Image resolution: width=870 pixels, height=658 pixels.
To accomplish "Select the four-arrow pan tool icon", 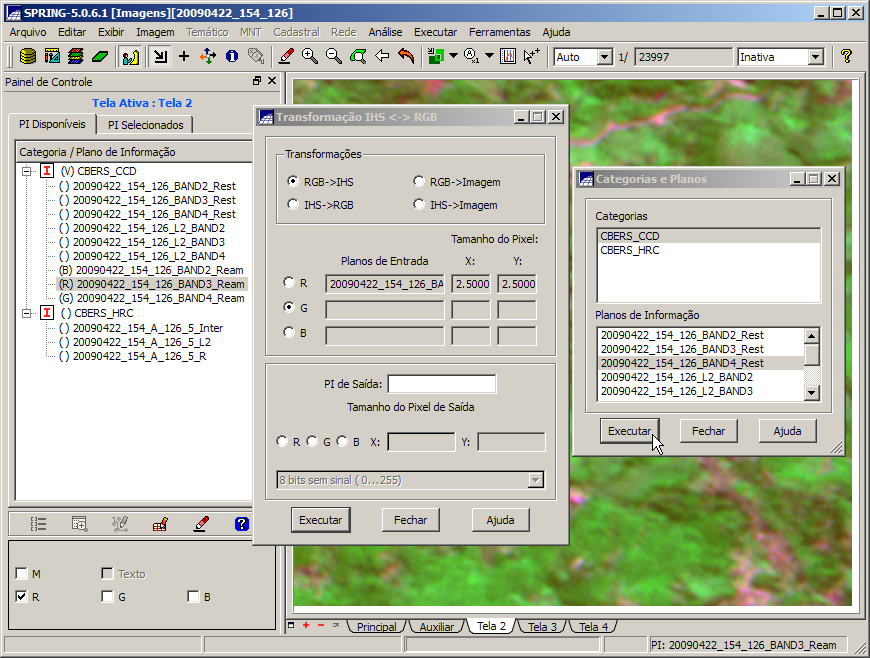I will [x=208, y=57].
